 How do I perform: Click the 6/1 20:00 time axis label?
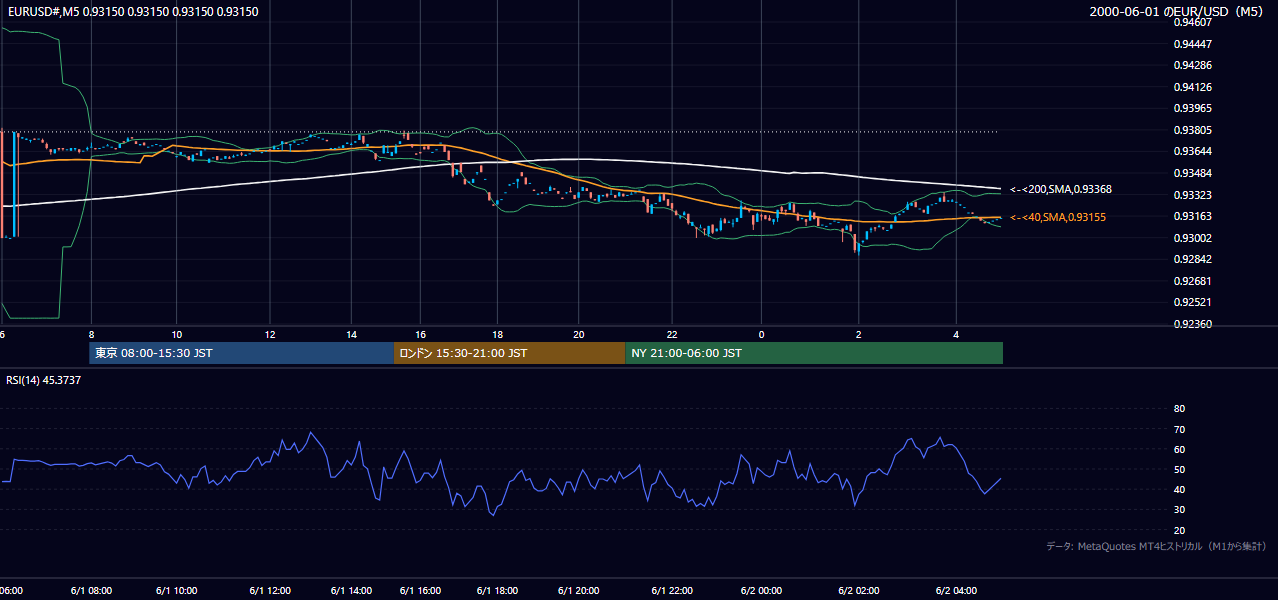tap(579, 591)
